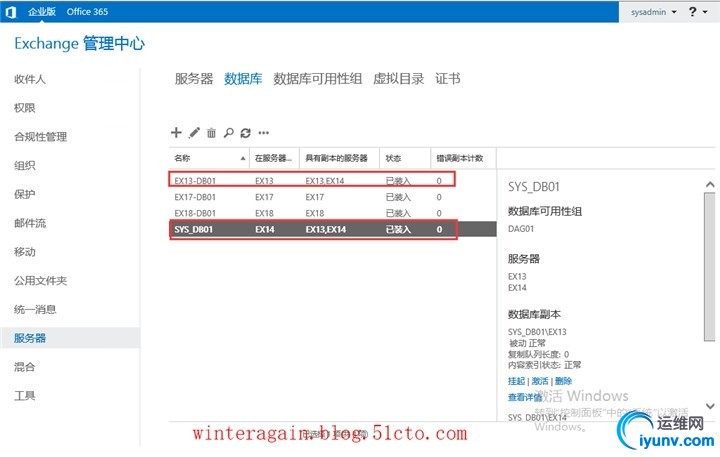The image size is (720, 457).
Task: Open 公用文件夹 section
Action: click(x=40, y=281)
